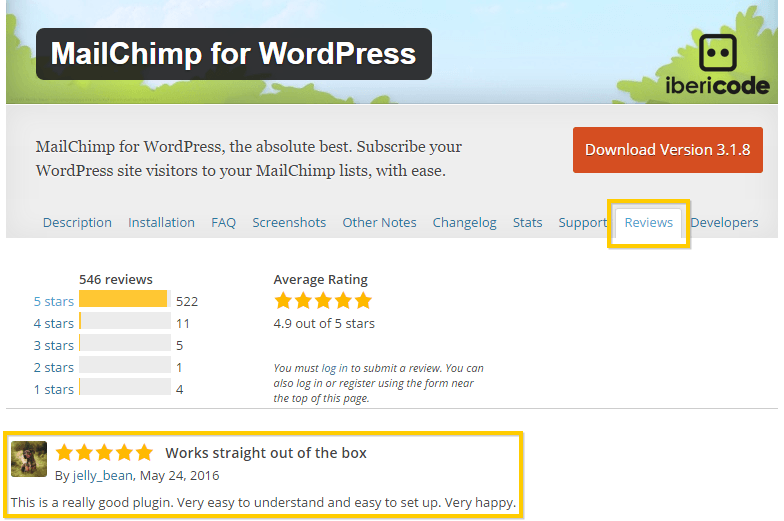Click the 'Average Rating' heading
The width and height of the screenshot is (784, 521).
[320, 280]
